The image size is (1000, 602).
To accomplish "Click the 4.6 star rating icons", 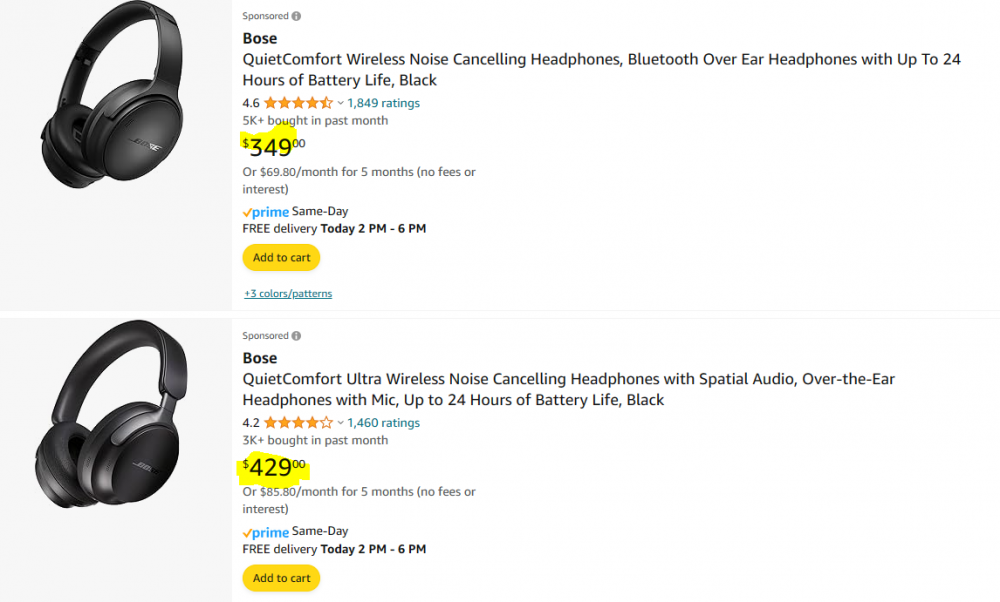I will pos(298,103).
